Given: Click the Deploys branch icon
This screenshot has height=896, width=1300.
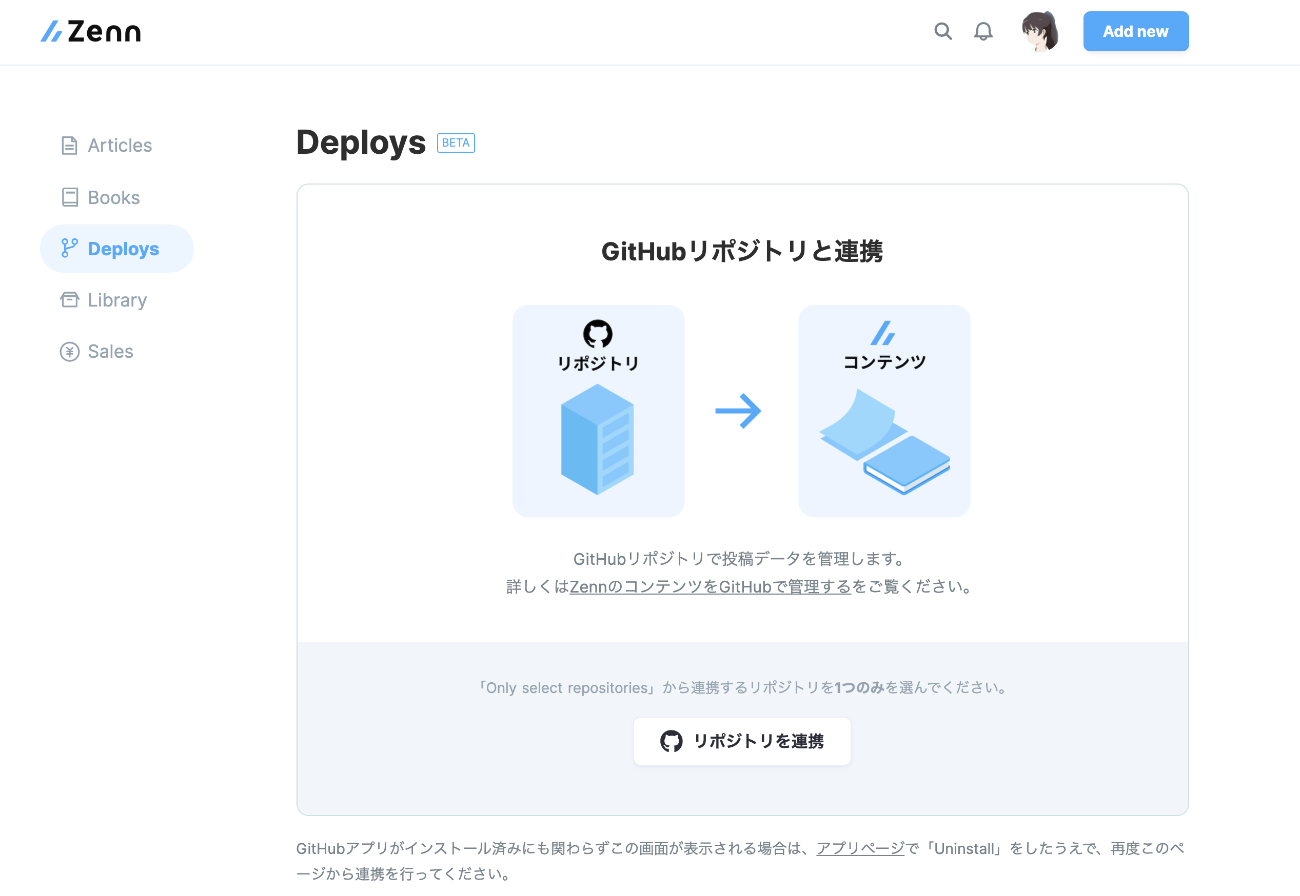Looking at the screenshot, I should coord(69,249).
